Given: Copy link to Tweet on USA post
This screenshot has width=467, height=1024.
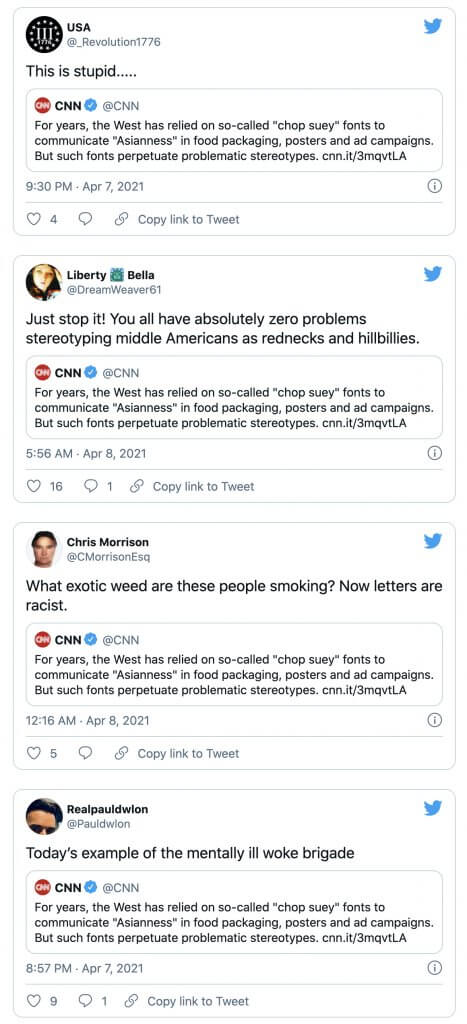Looking at the screenshot, I should 177,219.
